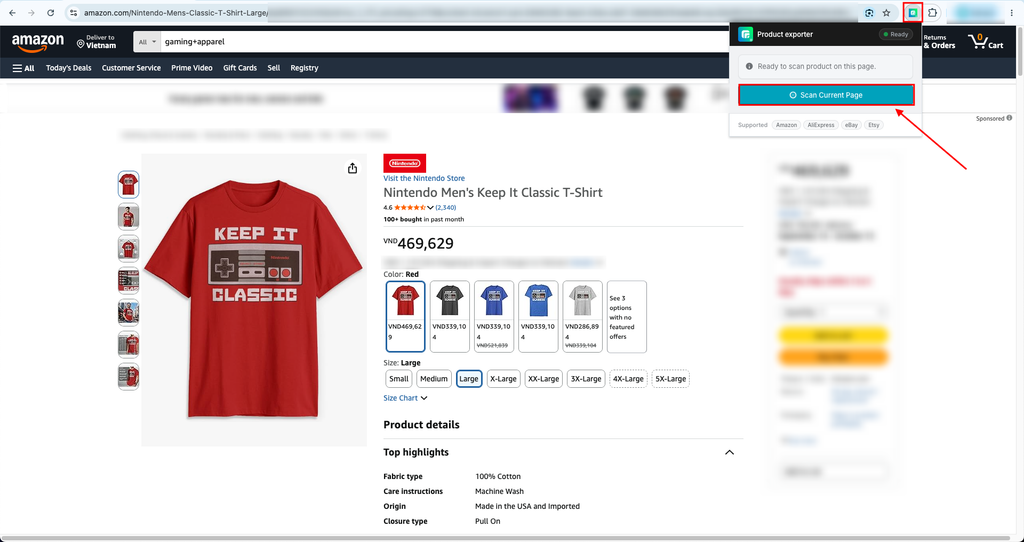
Task: Go back using browser back arrow
Action: pyautogui.click(x=12, y=13)
